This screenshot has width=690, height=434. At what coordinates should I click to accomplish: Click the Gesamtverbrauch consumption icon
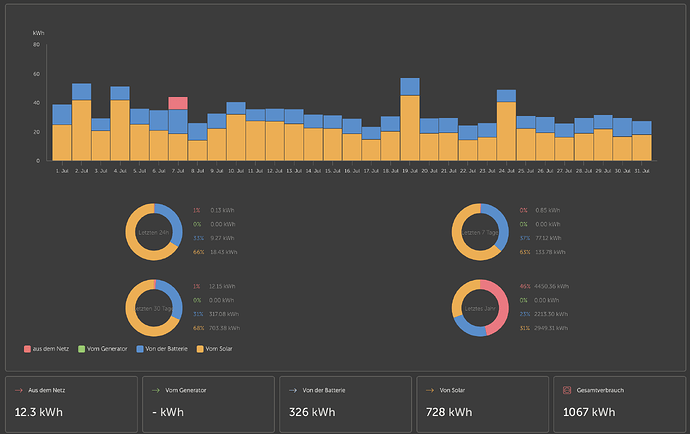point(567,390)
